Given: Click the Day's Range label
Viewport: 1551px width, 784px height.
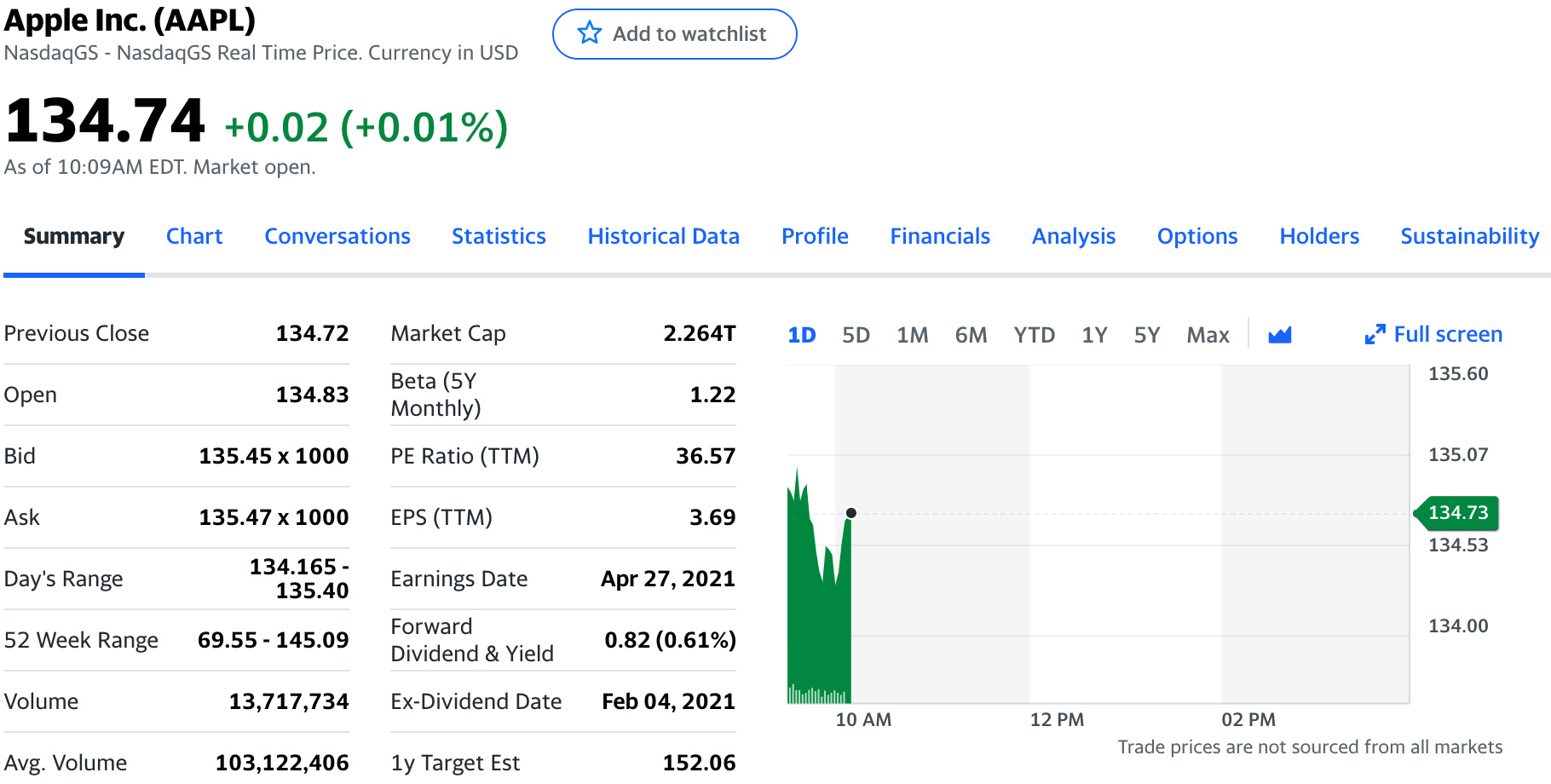Looking at the screenshot, I should 63,579.
